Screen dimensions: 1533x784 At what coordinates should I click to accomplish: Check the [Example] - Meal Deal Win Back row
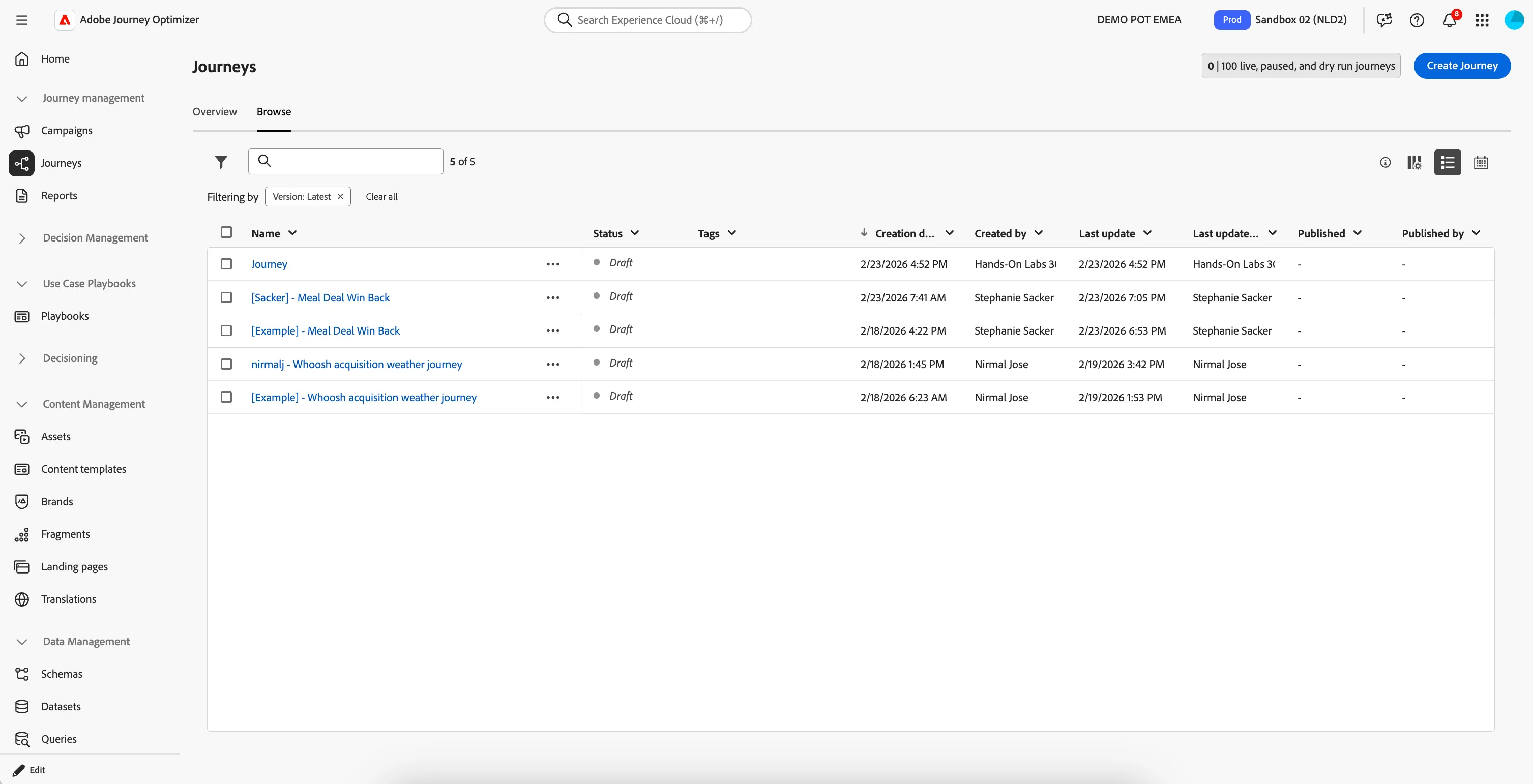(x=226, y=330)
